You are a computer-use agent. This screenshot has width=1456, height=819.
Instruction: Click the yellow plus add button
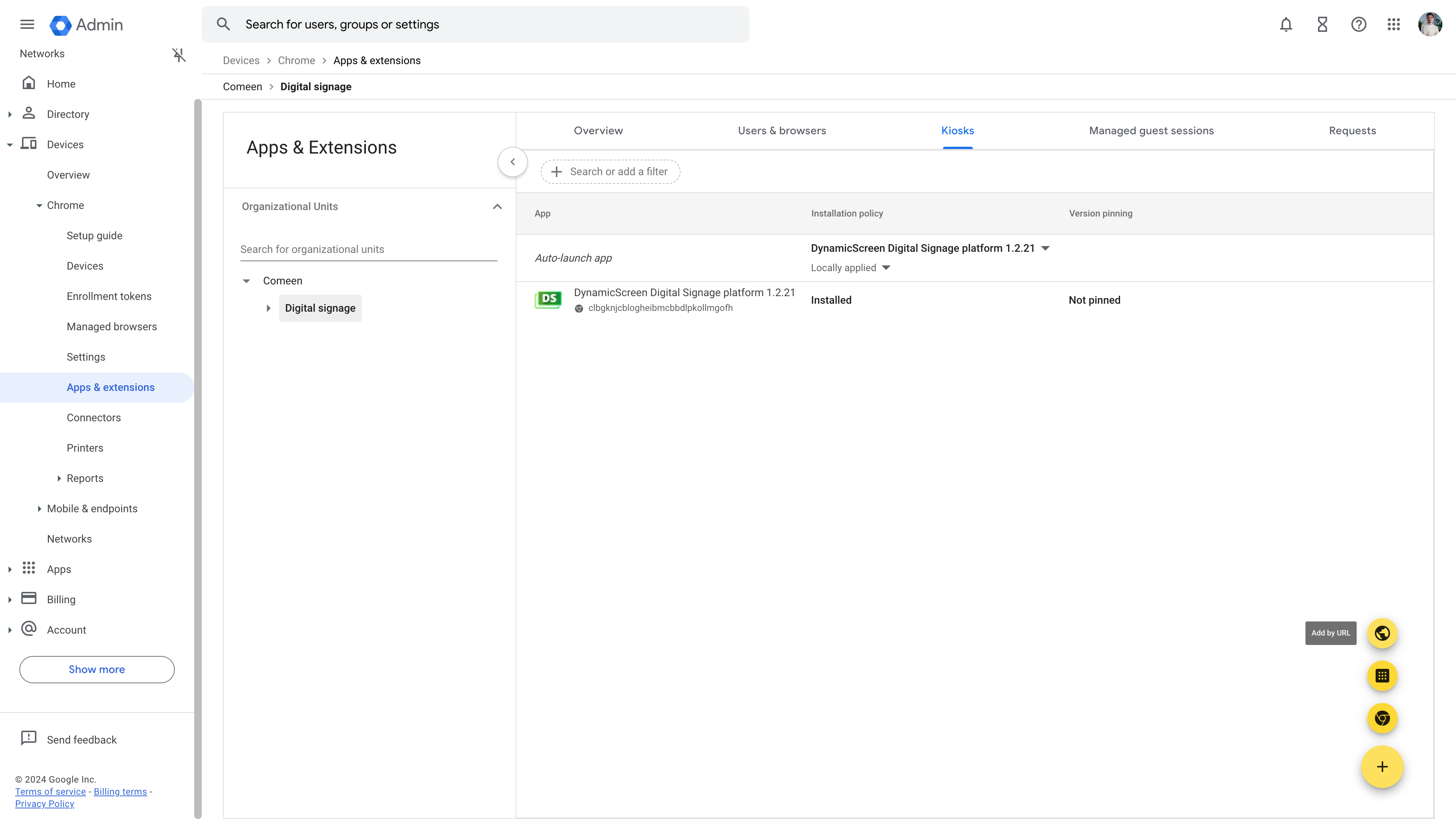coord(1382,767)
